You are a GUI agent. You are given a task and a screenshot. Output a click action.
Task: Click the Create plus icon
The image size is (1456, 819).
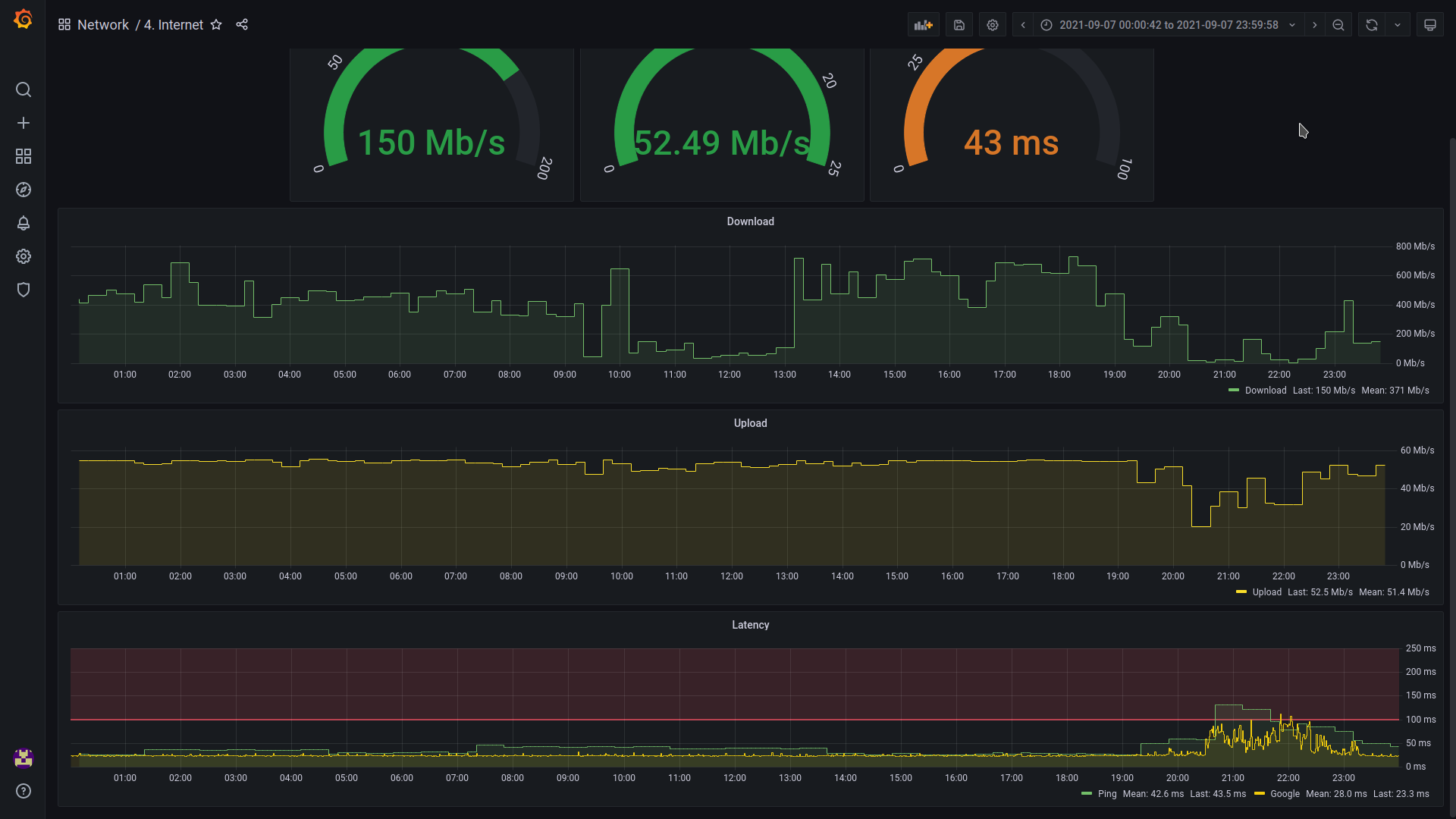(24, 123)
